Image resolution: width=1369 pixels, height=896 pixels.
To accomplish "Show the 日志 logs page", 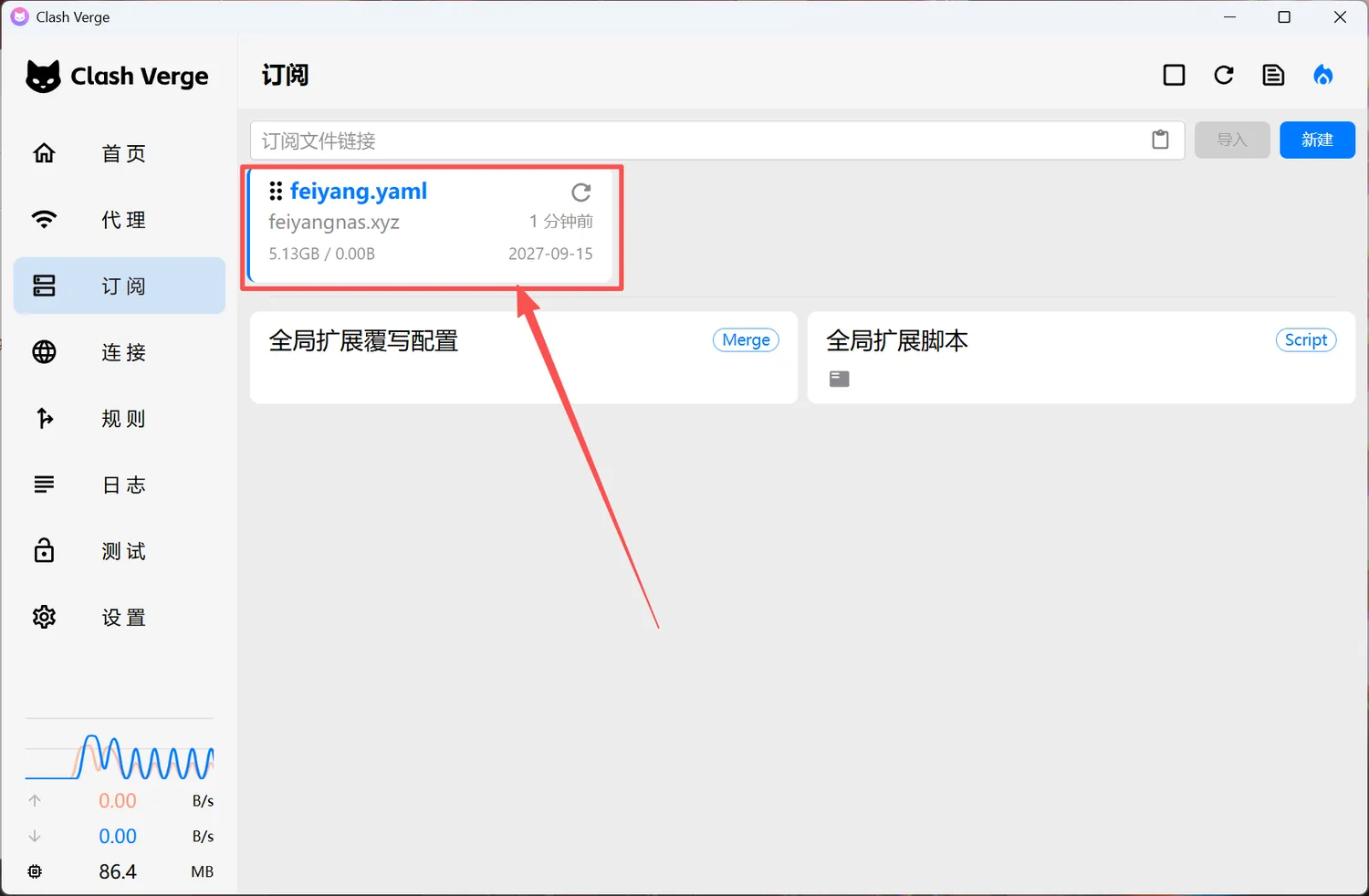I will (120, 484).
